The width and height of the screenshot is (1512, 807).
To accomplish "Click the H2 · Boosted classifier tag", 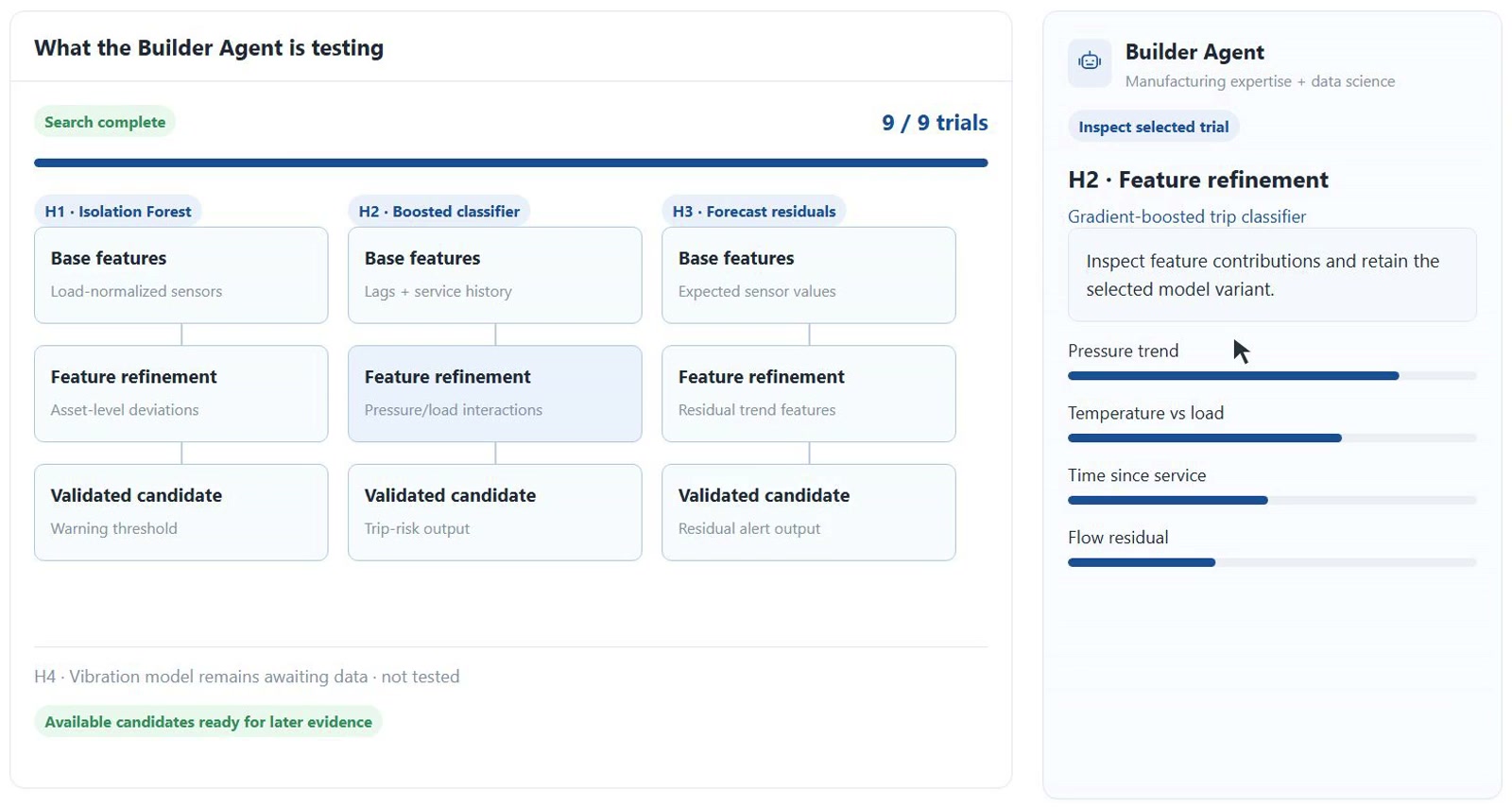I will (x=439, y=212).
